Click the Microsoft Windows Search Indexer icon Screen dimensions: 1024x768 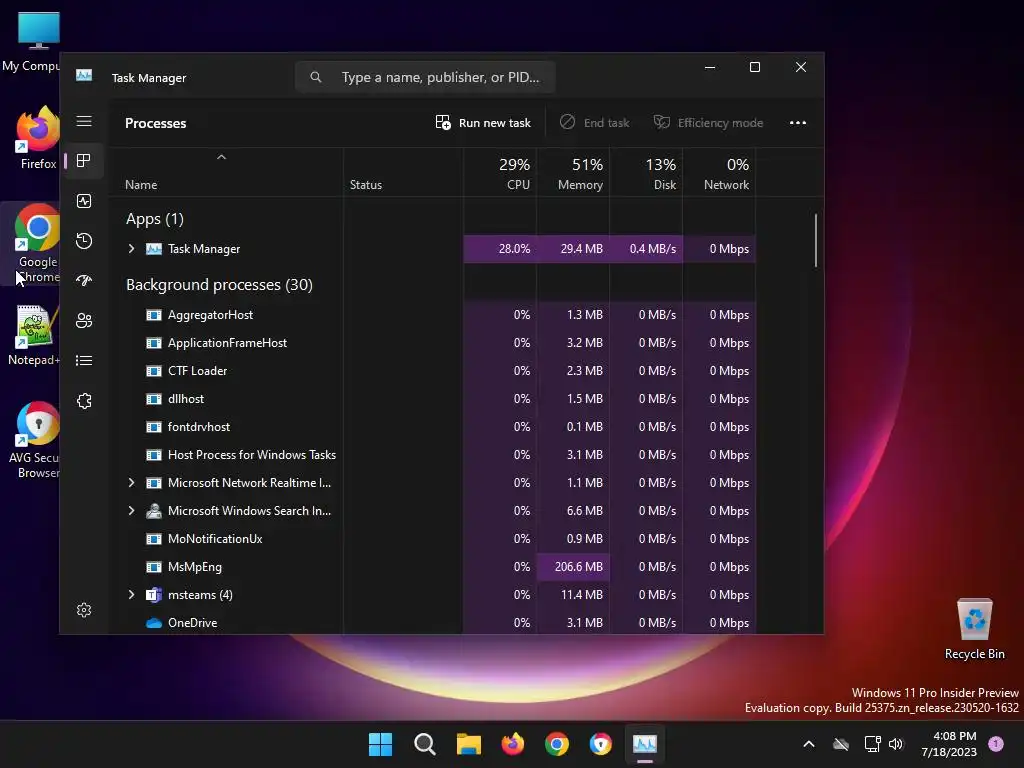click(x=153, y=511)
